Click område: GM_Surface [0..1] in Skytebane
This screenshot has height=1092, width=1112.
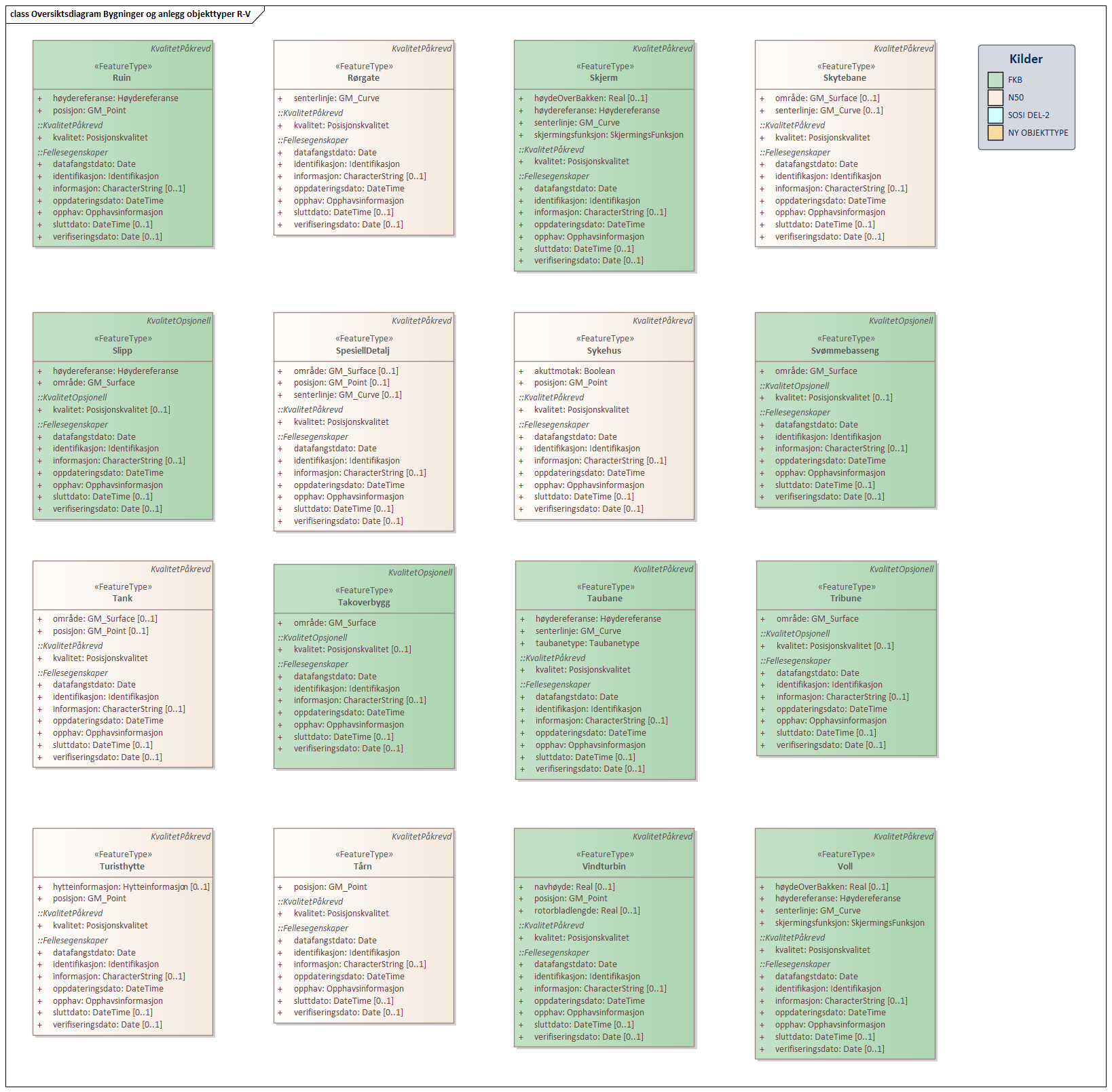click(x=827, y=98)
